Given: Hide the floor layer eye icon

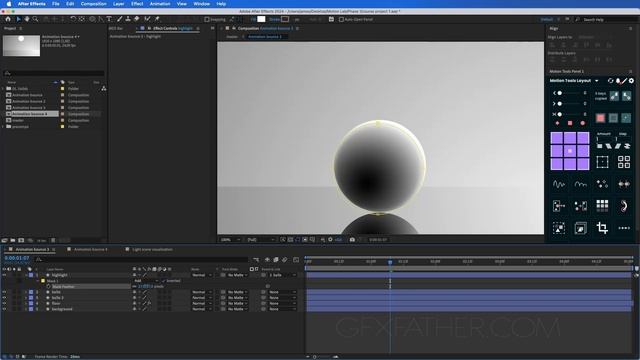Looking at the screenshot, I should [4, 304].
